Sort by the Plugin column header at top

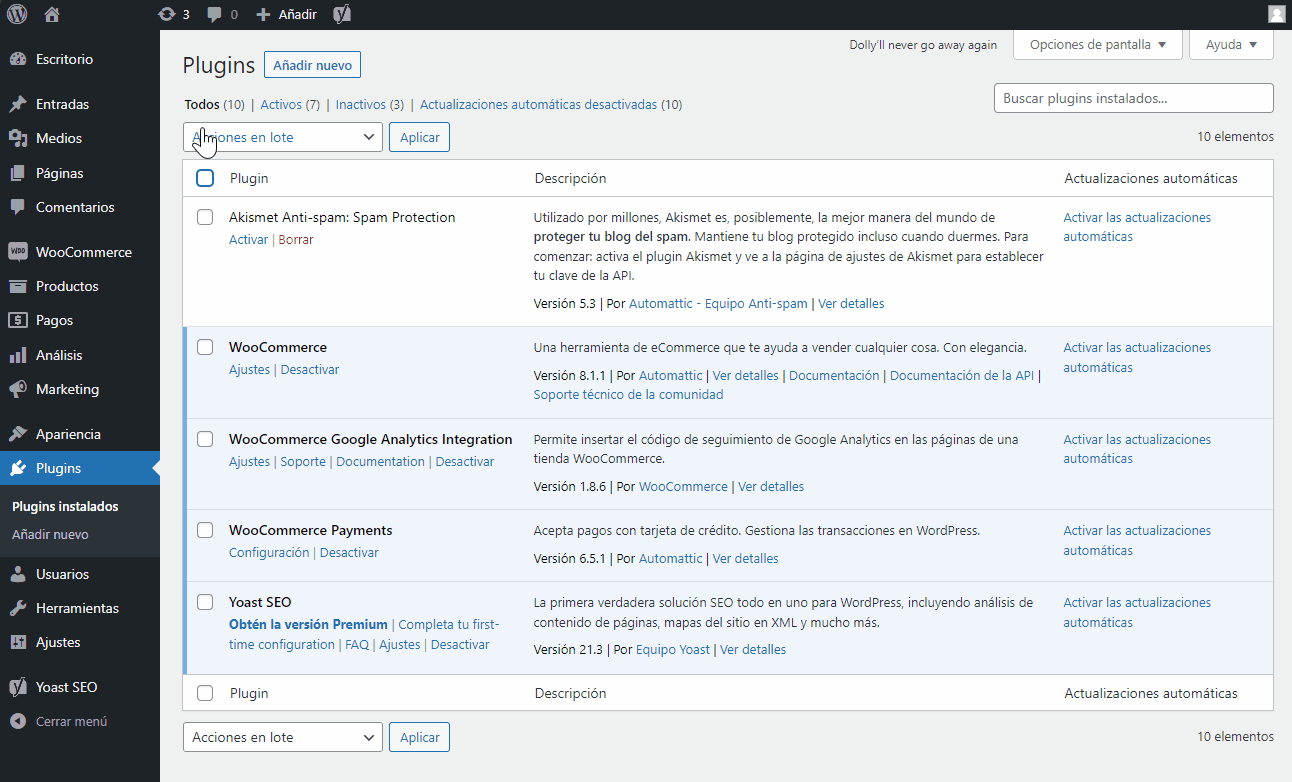[x=249, y=178]
